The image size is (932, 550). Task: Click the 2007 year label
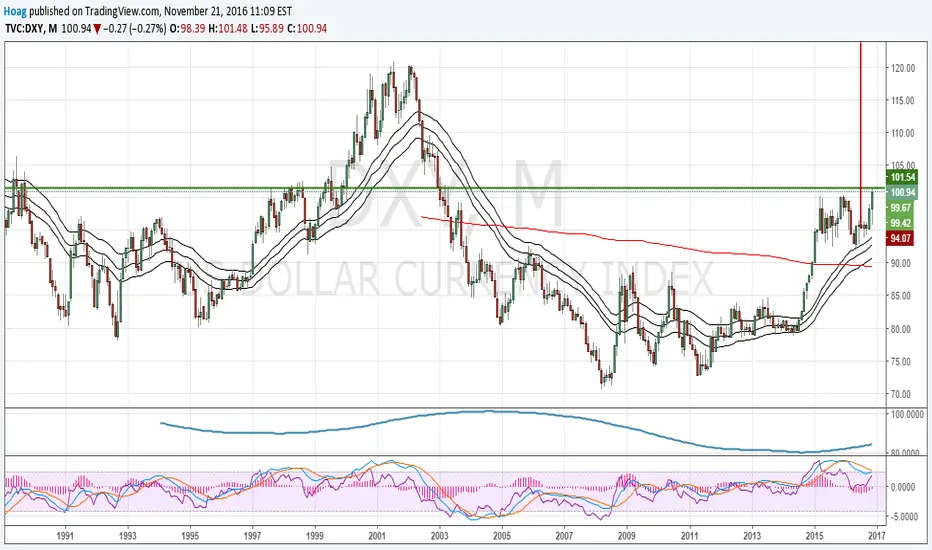pyautogui.click(x=565, y=536)
